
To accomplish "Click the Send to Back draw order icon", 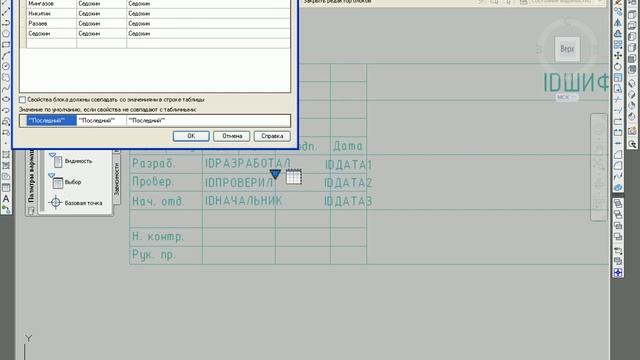I will [x=618, y=214].
